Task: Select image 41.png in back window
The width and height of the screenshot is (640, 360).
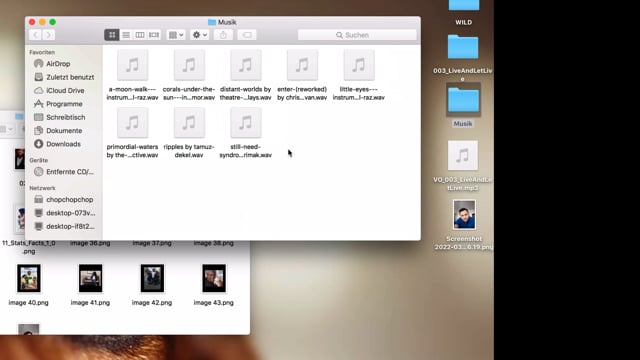Action: tap(90, 278)
